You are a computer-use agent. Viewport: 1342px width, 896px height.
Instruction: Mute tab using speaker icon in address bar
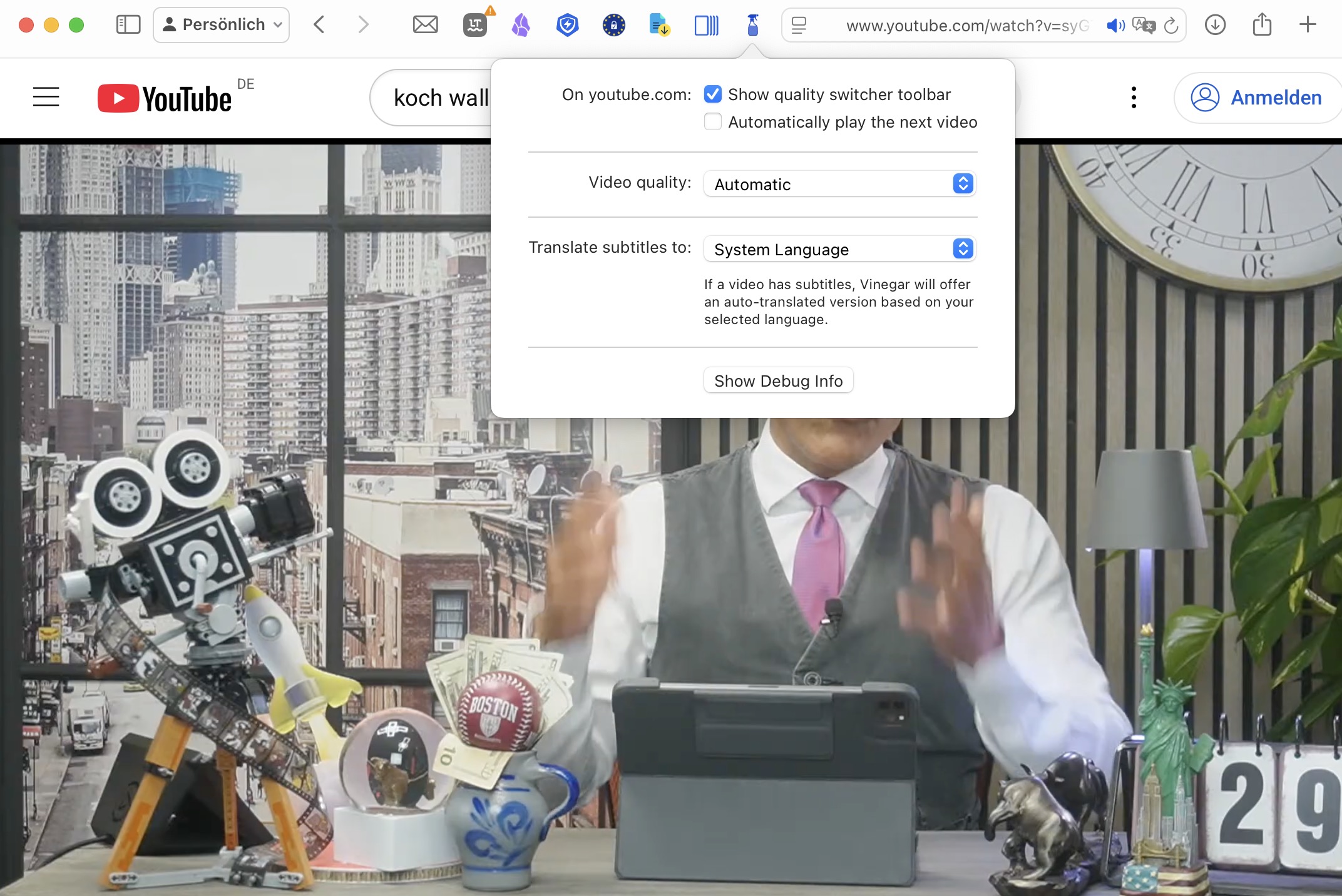pyautogui.click(x=1115, y=26)
